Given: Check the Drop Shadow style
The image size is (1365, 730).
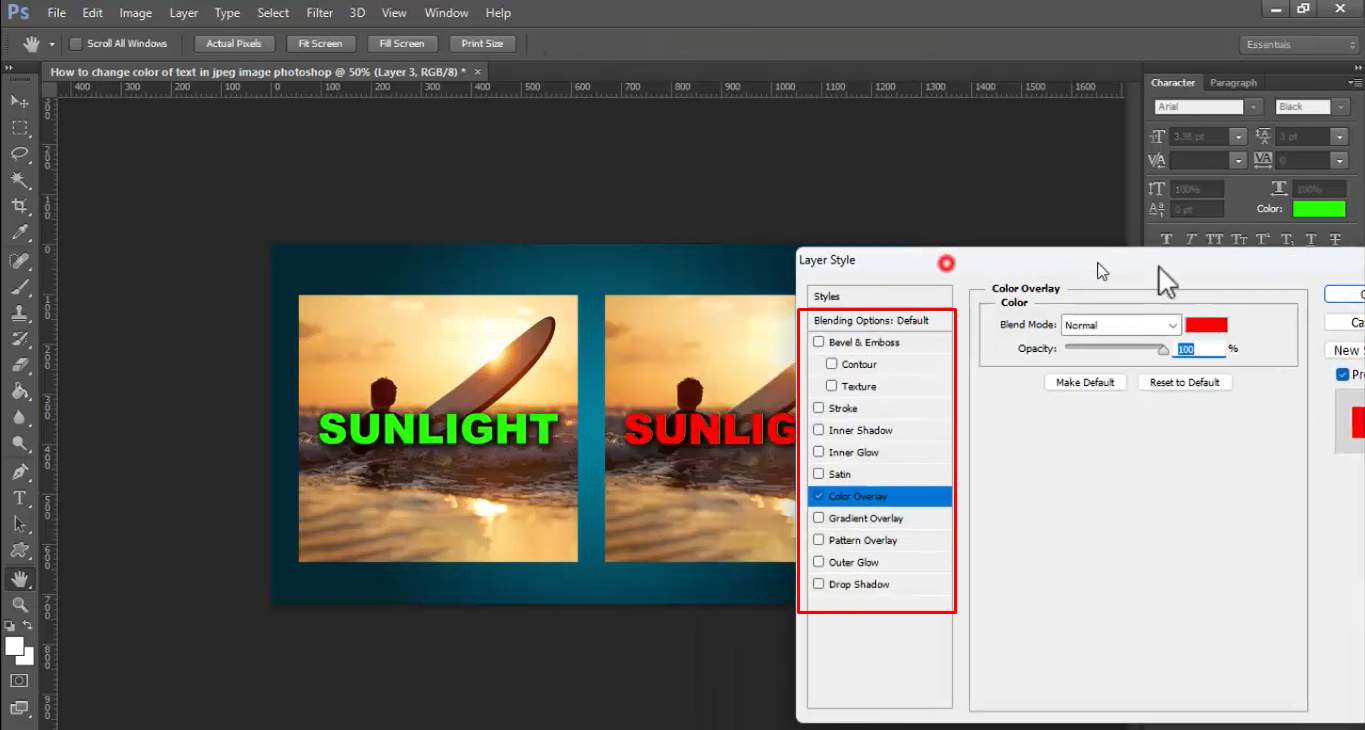Looking at the screenshot, I should click(818, 584).
